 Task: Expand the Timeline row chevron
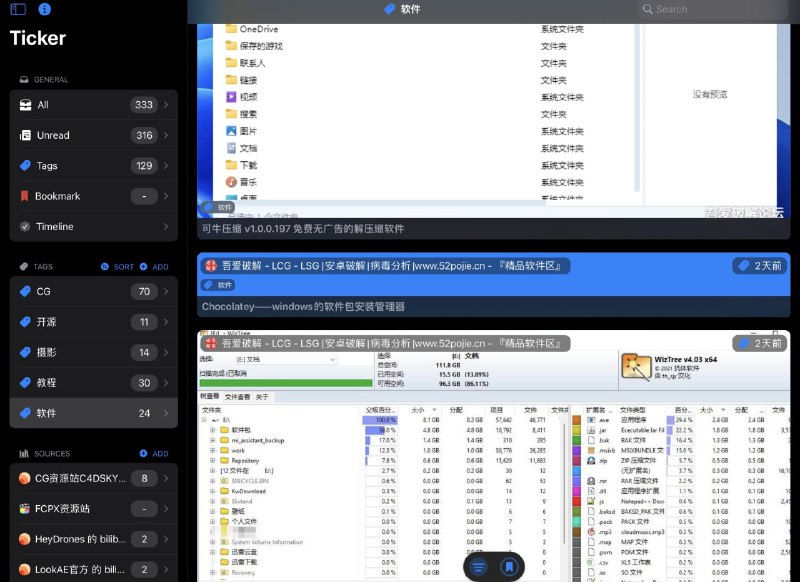[x=166, y=226]
